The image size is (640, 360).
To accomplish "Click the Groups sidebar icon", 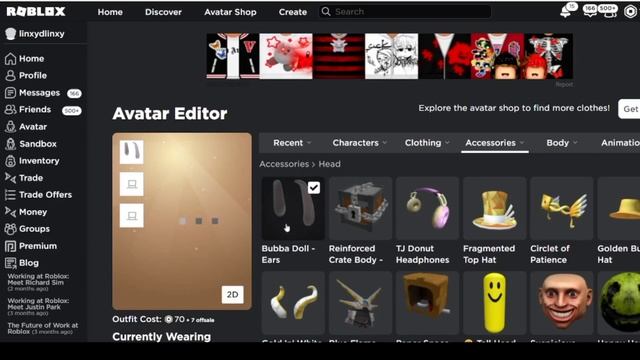I will coord(10,229).
